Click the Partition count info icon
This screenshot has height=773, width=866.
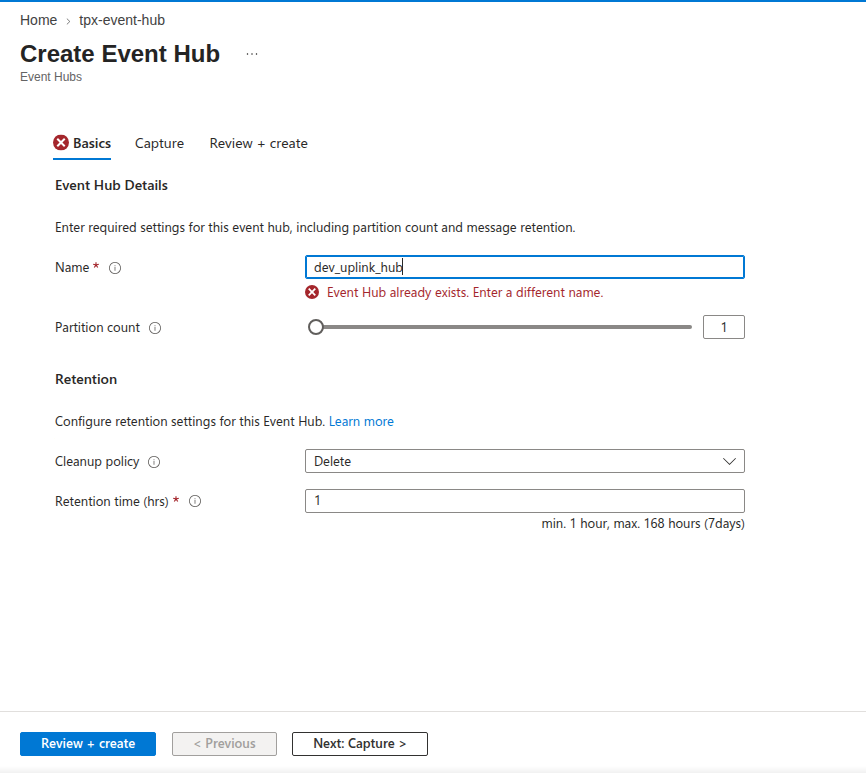[x=155, y=328]
